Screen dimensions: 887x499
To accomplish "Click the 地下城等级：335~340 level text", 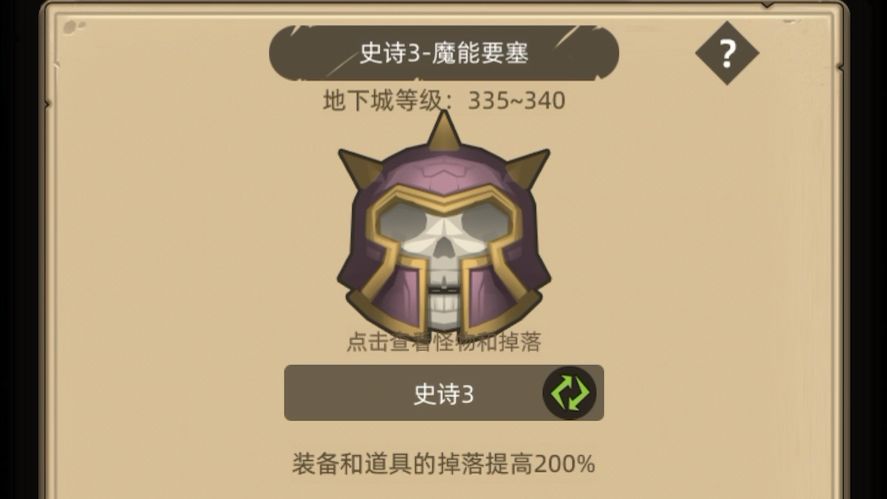I will pos(444,101).
